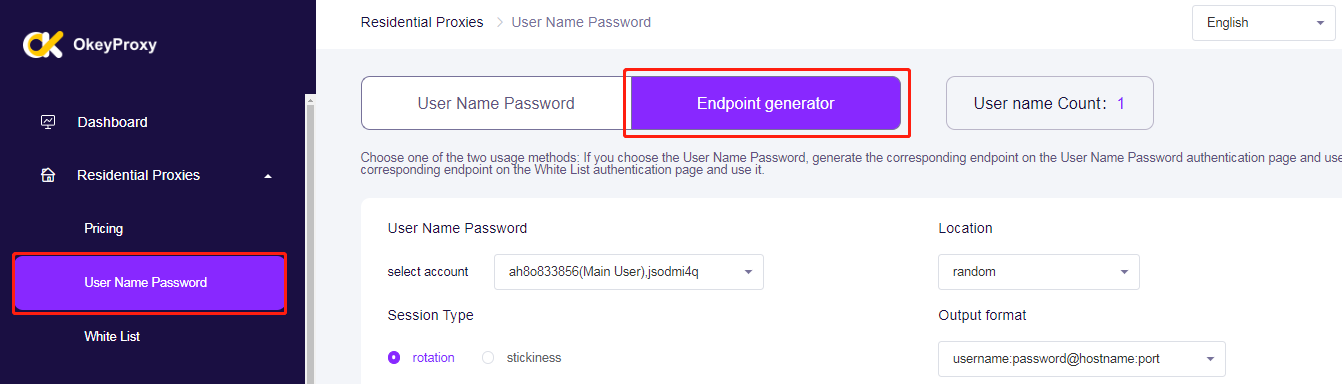The image size is (1342, 384).
Task: Switch to Endpoint generator tab
Action: coord(766,103)
